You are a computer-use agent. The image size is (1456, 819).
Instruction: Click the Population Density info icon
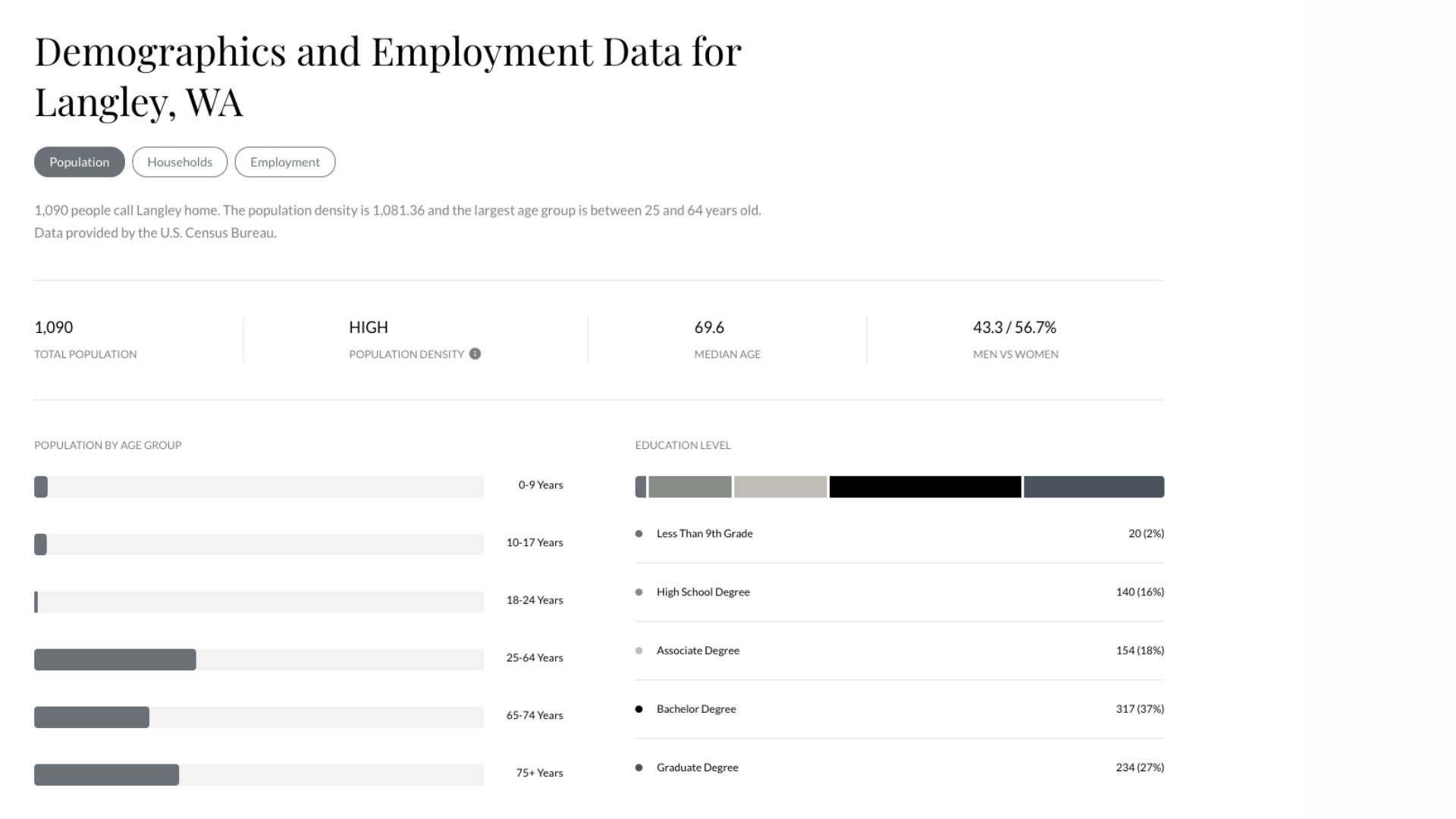(x=475, y=354)
